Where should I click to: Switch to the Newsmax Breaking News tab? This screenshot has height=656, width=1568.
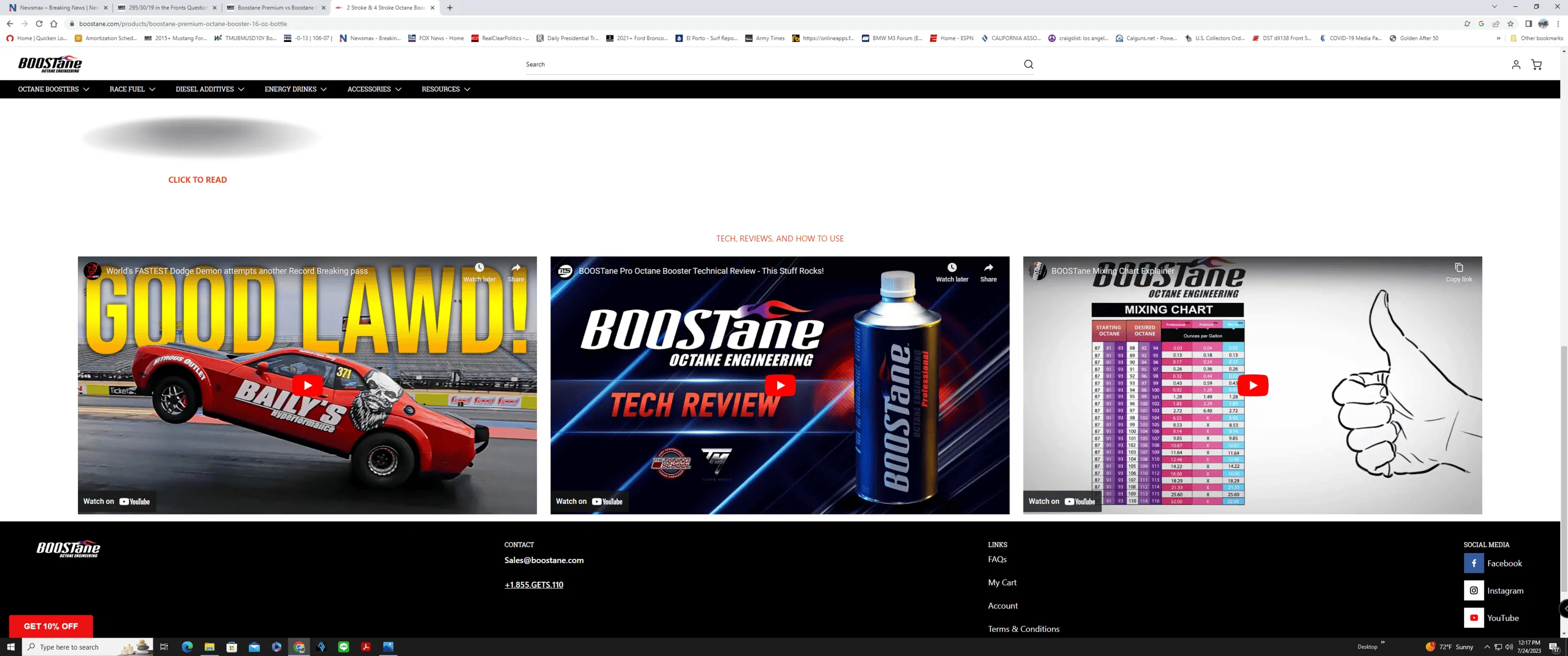[x=58, y=8]
